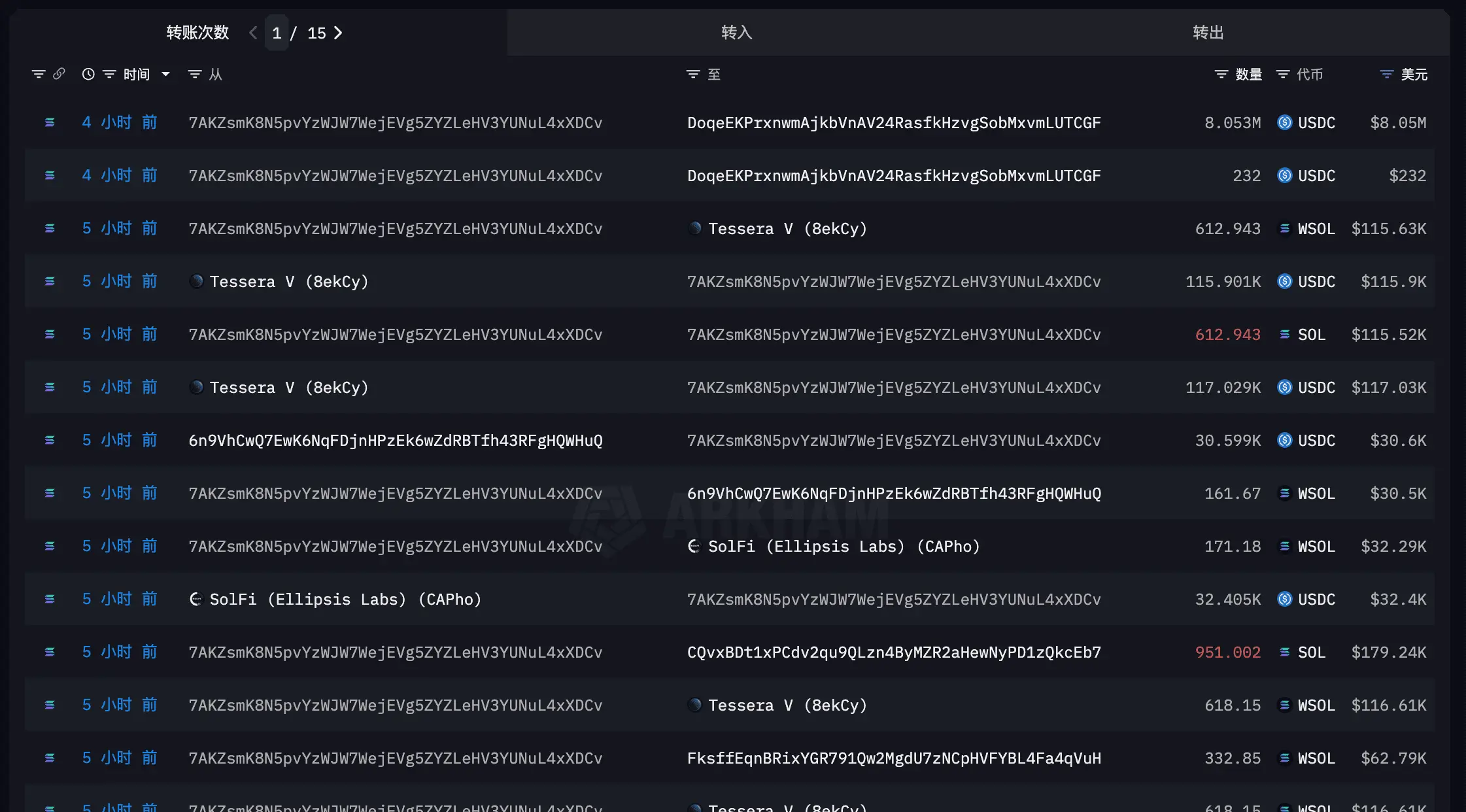Click the transaction link icon in header
This screenshot has width=1466, height=812.
click(59, 74)
